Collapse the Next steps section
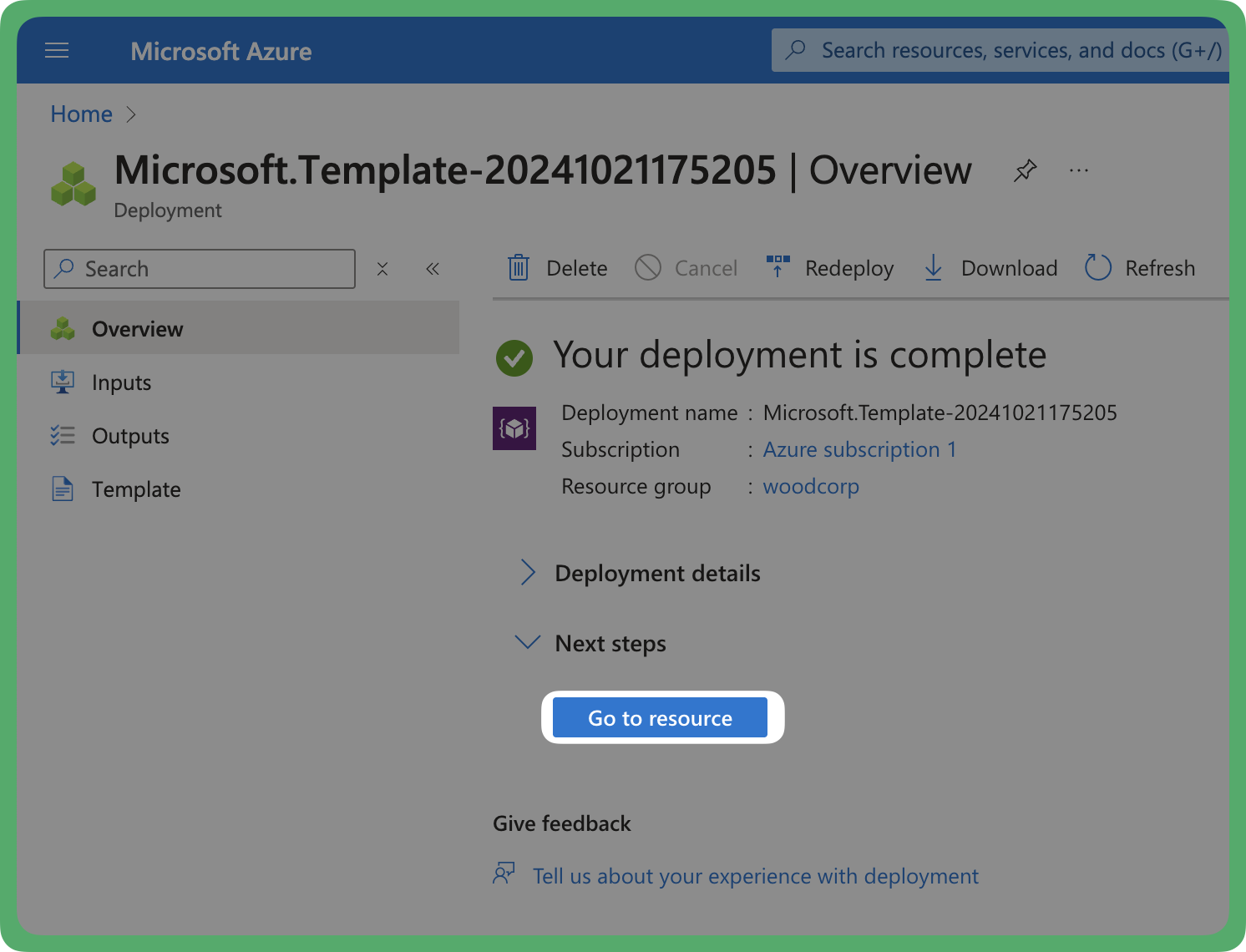The height and width of the screenshot is (952, 1246). point(591,643)
